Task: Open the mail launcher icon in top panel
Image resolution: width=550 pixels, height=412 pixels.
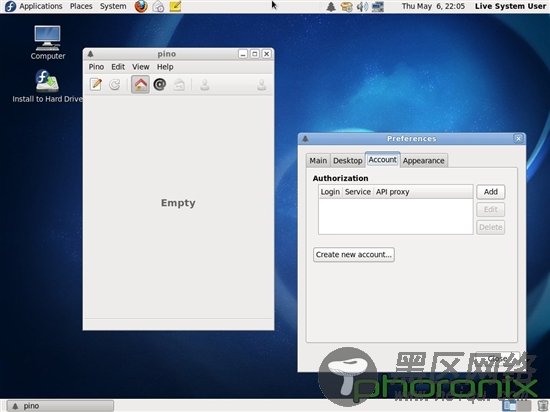Action: coord(158,6)
